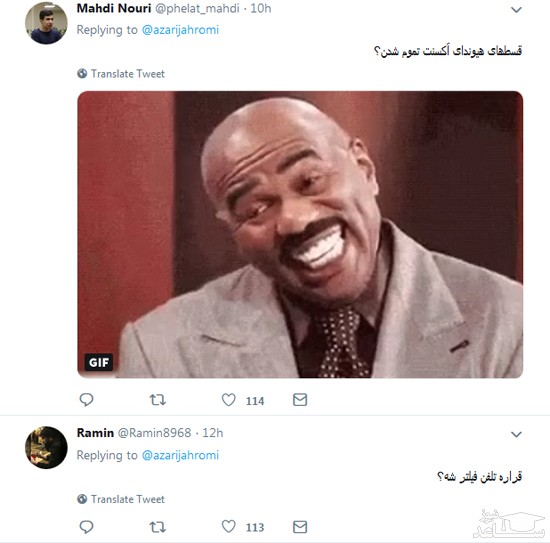The width and height of the screenshot is (550, 543).
Task: Open @azarijahromi mention in Mahdi's reply
Action: tap(180, 30)
